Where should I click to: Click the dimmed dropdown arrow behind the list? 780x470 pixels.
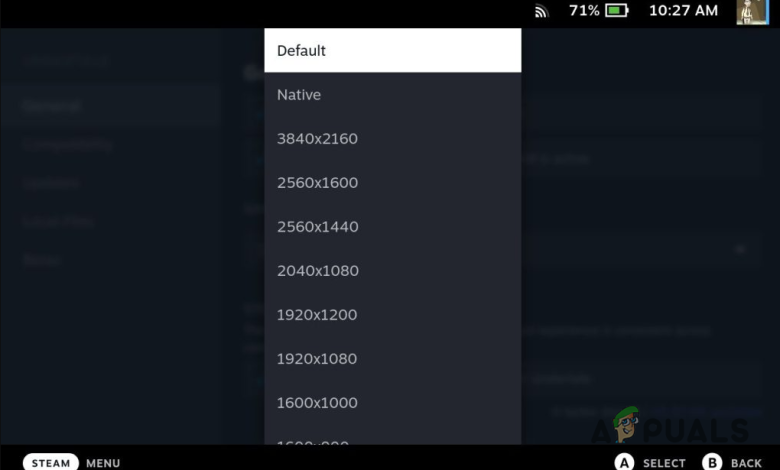(x=740, y=249)
